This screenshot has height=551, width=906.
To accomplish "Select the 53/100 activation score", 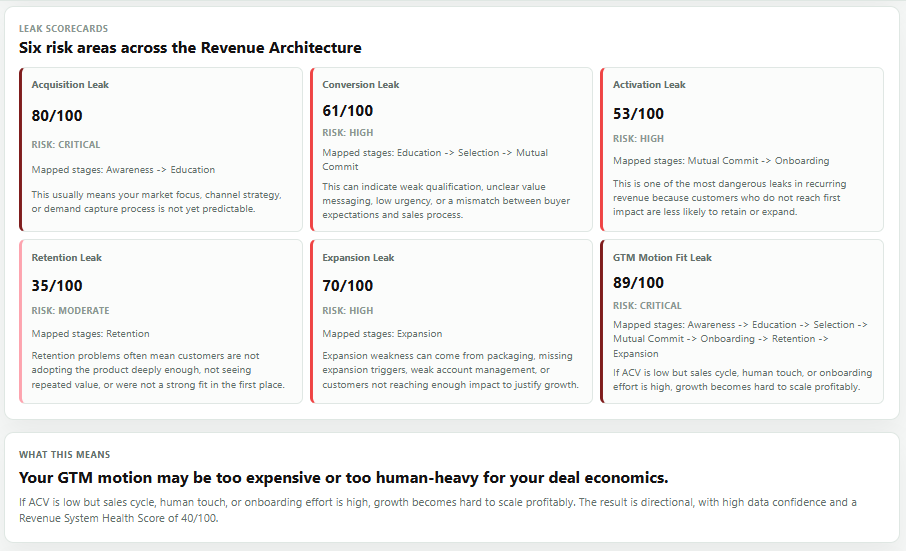I will click(x=638, y=114).
